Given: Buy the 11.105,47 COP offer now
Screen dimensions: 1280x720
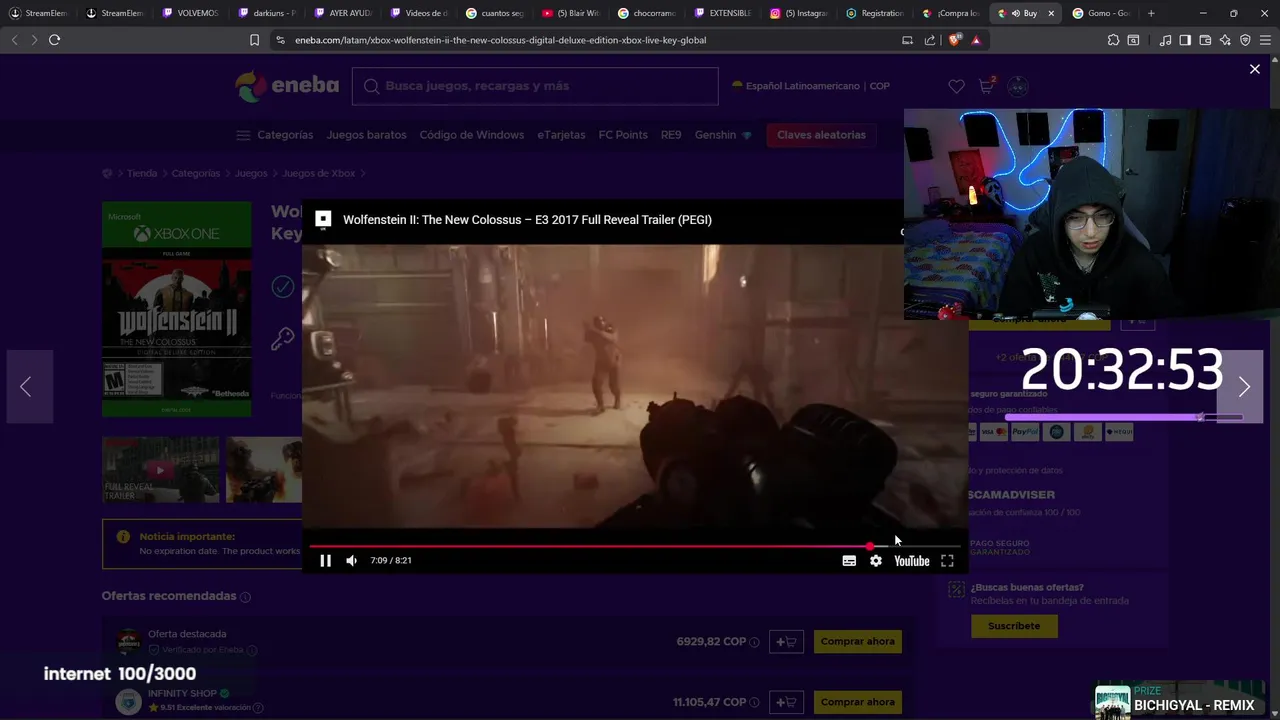Looking at the screenshot, I should (x=857, y=703).
